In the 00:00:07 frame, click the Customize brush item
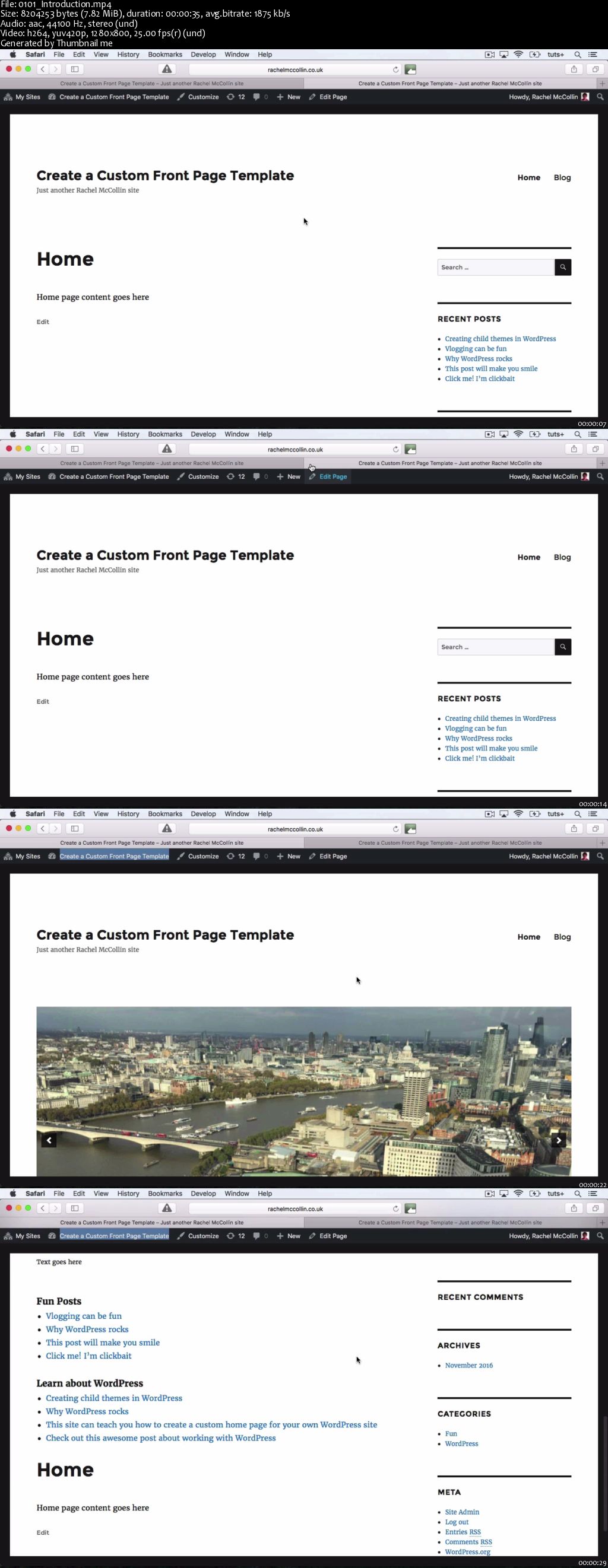608x1568 pixels. coord(198,97)
